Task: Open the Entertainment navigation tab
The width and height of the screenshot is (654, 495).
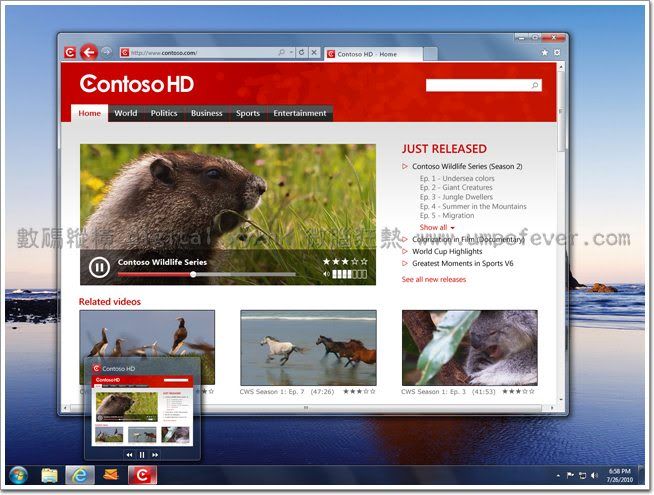Action: [299, 113]
